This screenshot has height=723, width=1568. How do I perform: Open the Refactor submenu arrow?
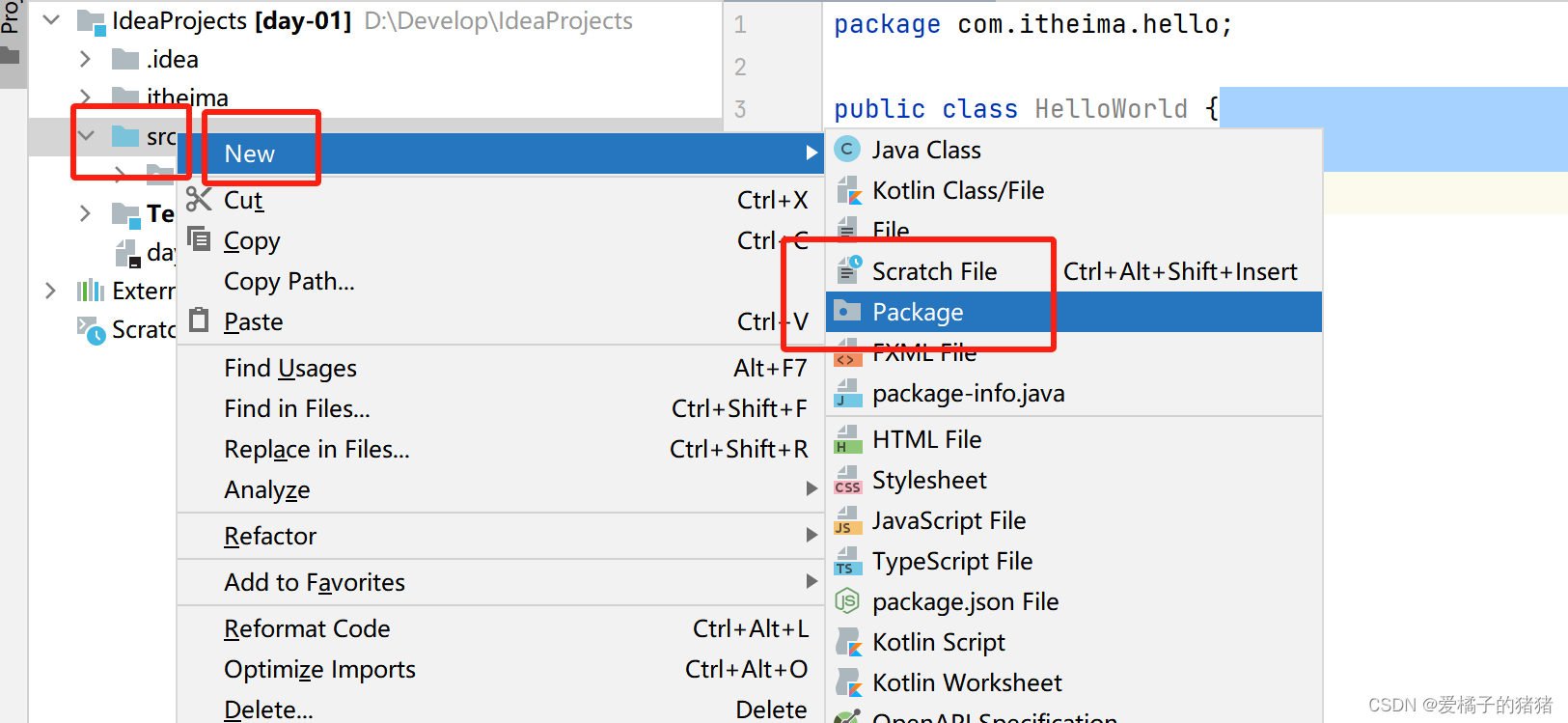[812, 535]
